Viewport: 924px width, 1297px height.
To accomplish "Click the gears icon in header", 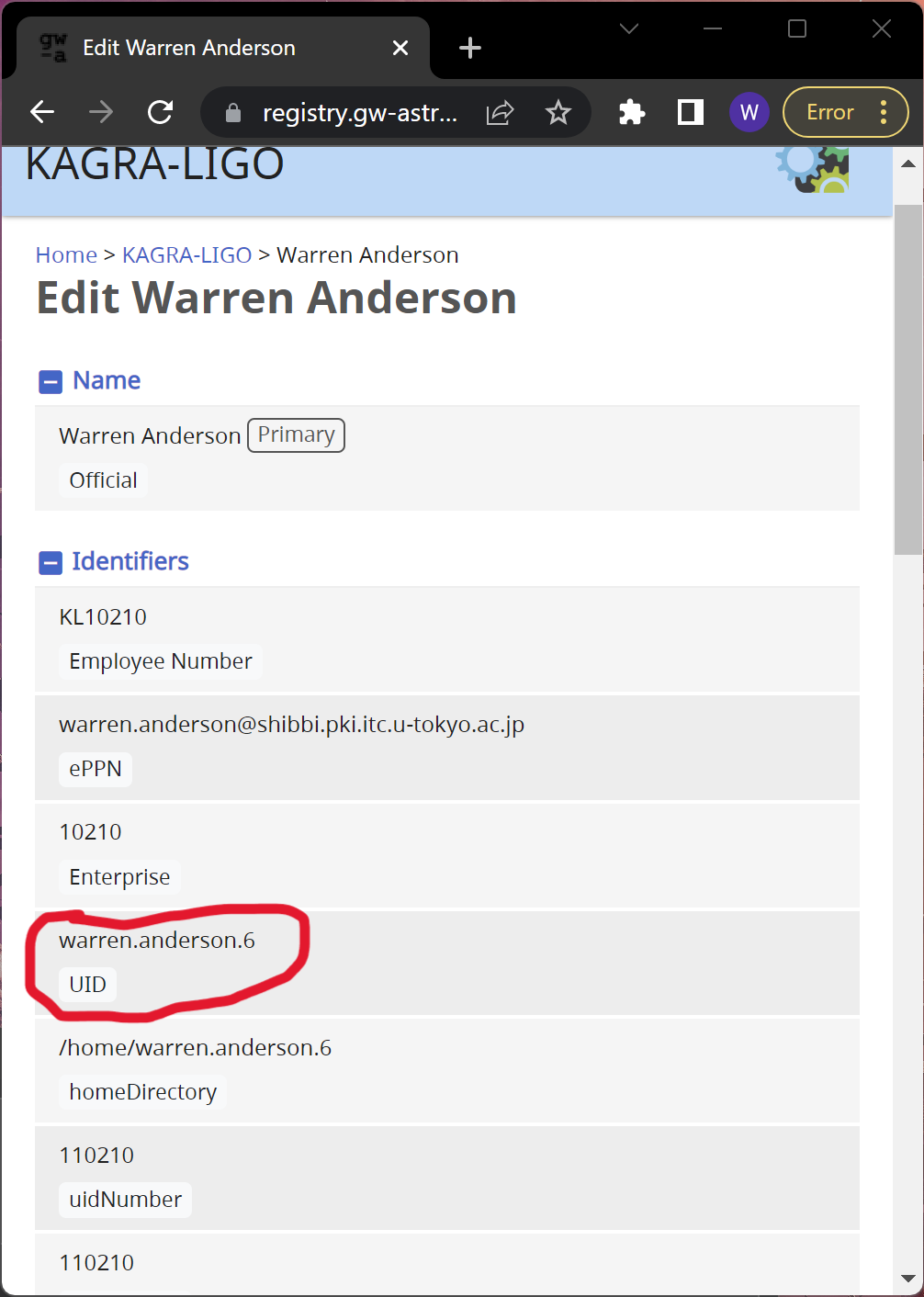I will [x=813, y=168].
